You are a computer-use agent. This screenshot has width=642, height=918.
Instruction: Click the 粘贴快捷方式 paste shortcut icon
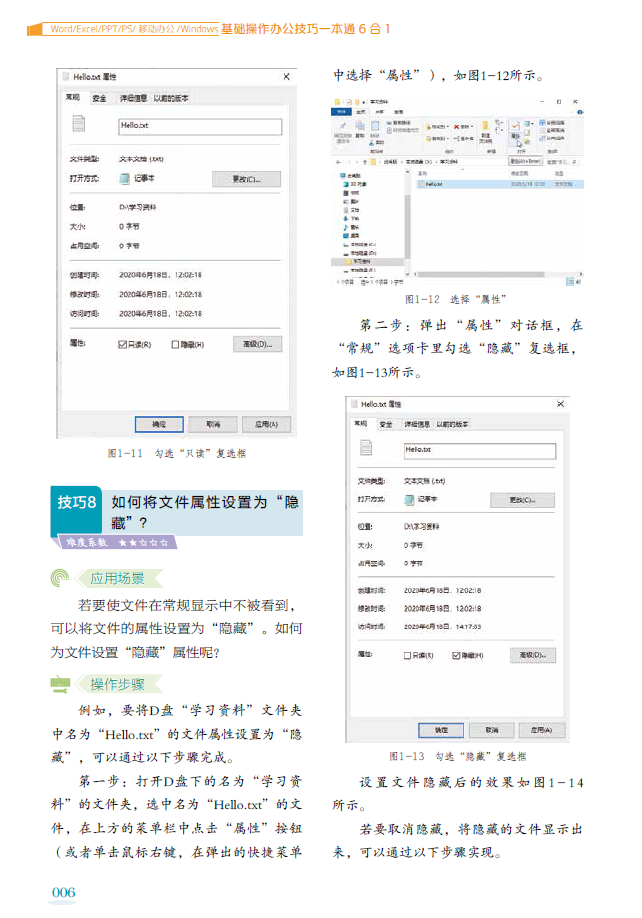[x=389, y=130]
